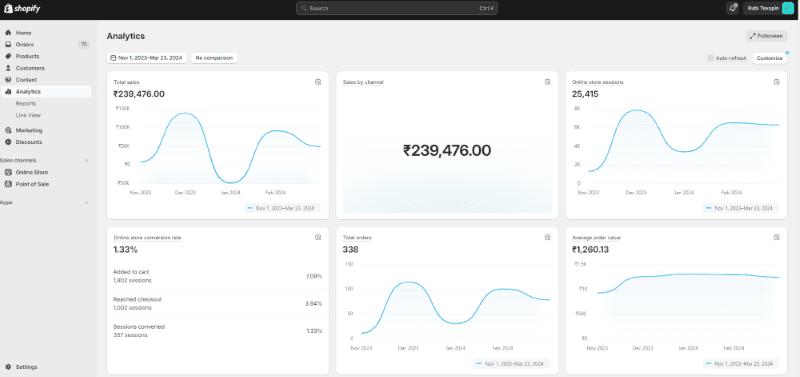
Task: Click the Customize button
Action: tap(769, 58)
